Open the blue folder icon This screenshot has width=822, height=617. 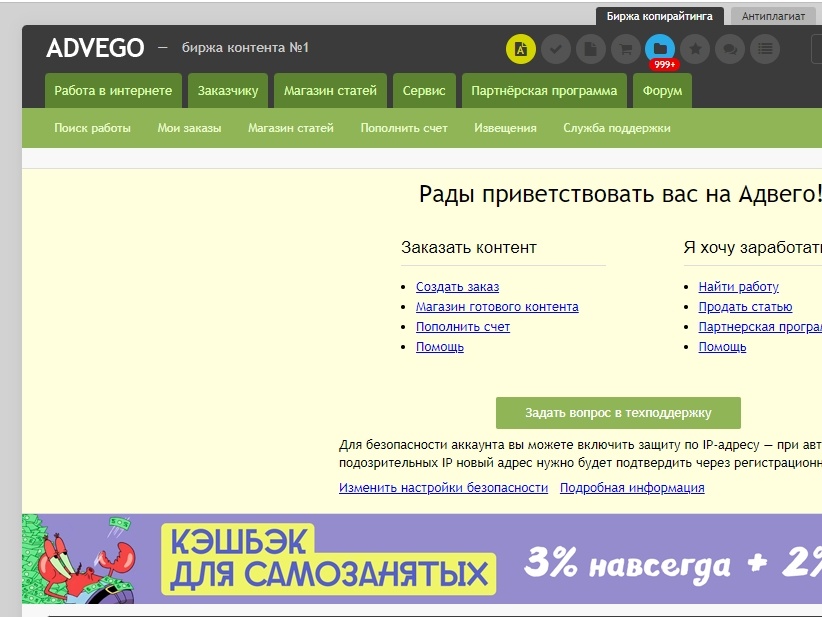coord(660,48)
